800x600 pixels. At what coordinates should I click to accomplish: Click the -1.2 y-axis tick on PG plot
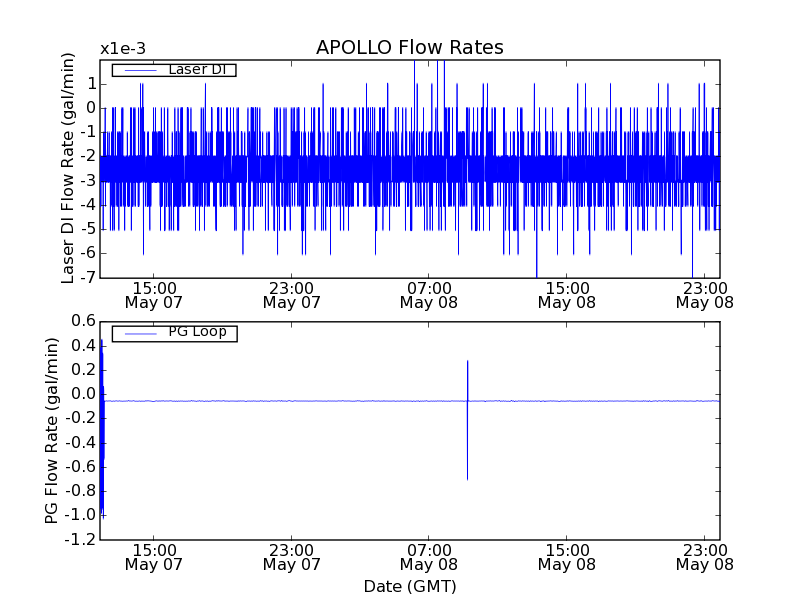(80, 540)
